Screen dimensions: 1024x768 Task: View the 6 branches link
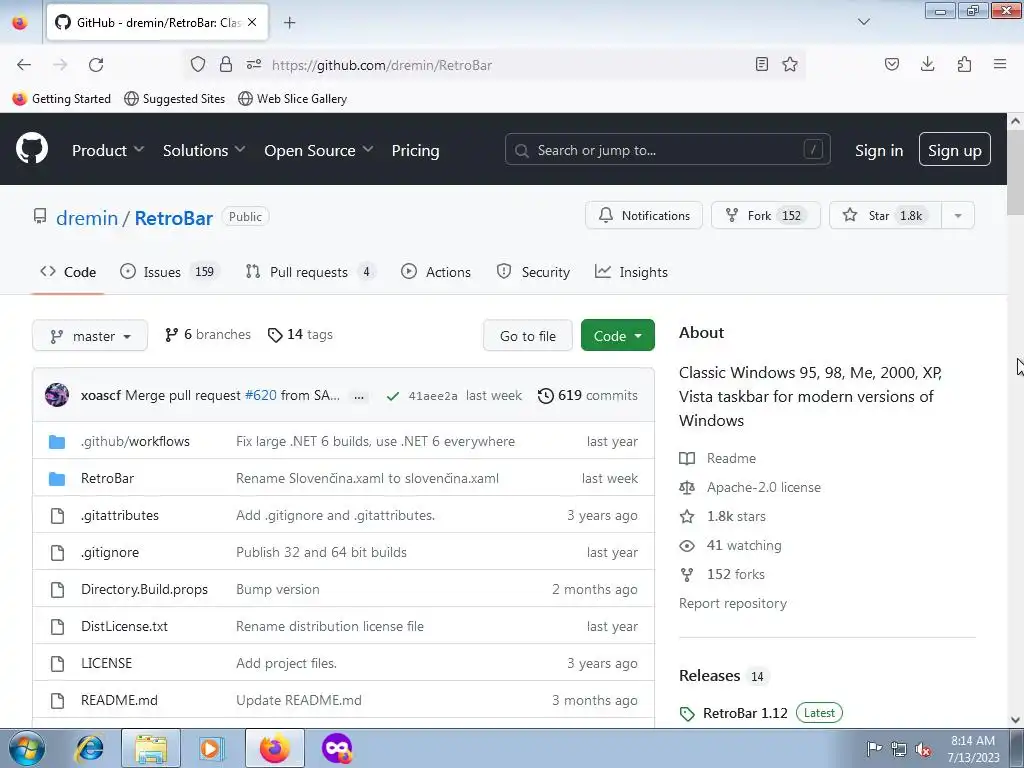pyautogui.click(x=208, y=334)
